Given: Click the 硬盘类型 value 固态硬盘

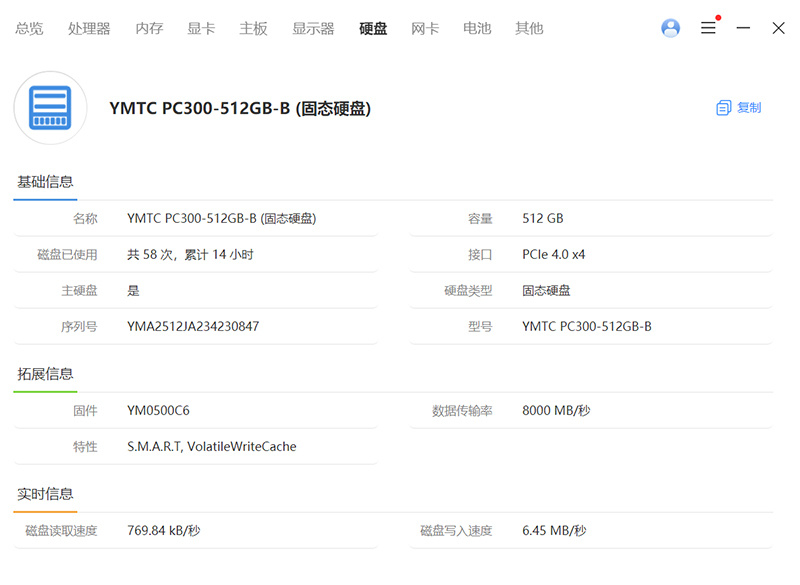Looking at the screenshot, I should point(546,291).
